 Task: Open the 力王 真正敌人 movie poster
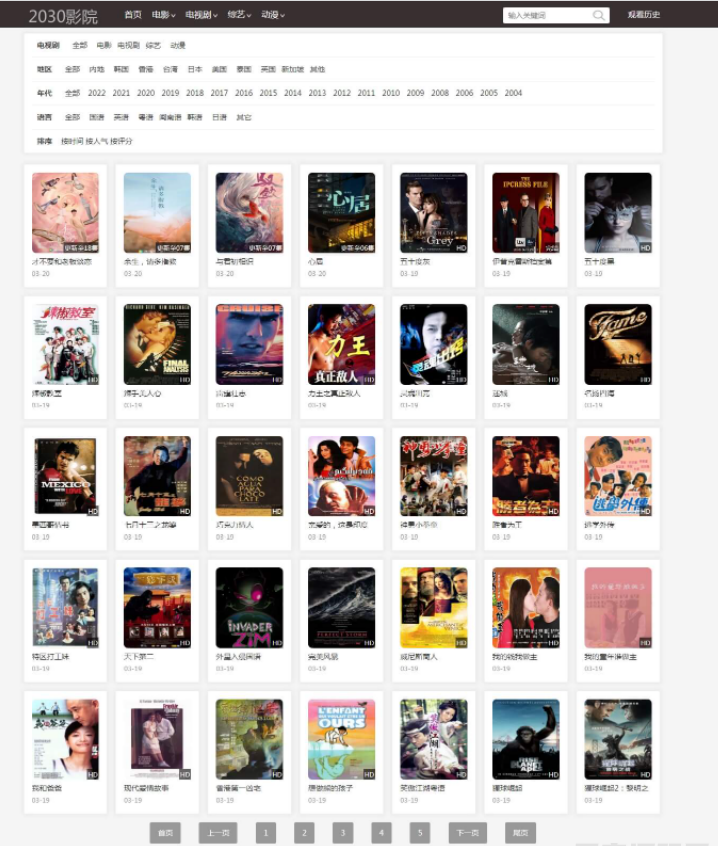click(341, 344)
